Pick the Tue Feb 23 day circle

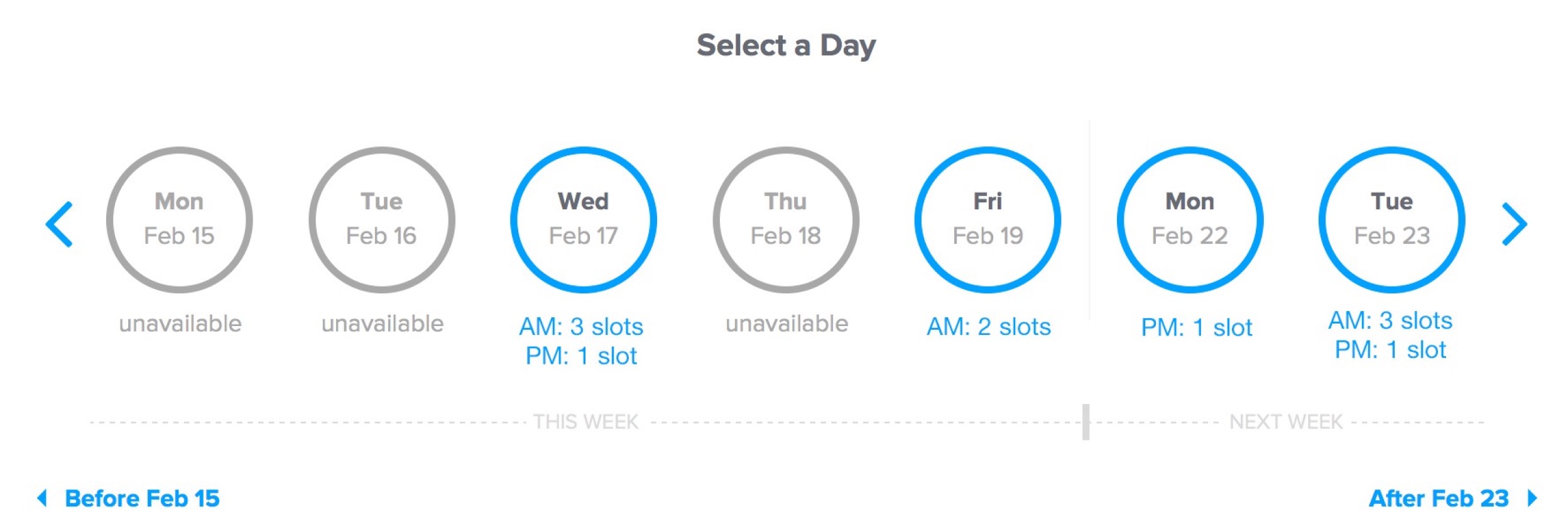coord(1391,220)
